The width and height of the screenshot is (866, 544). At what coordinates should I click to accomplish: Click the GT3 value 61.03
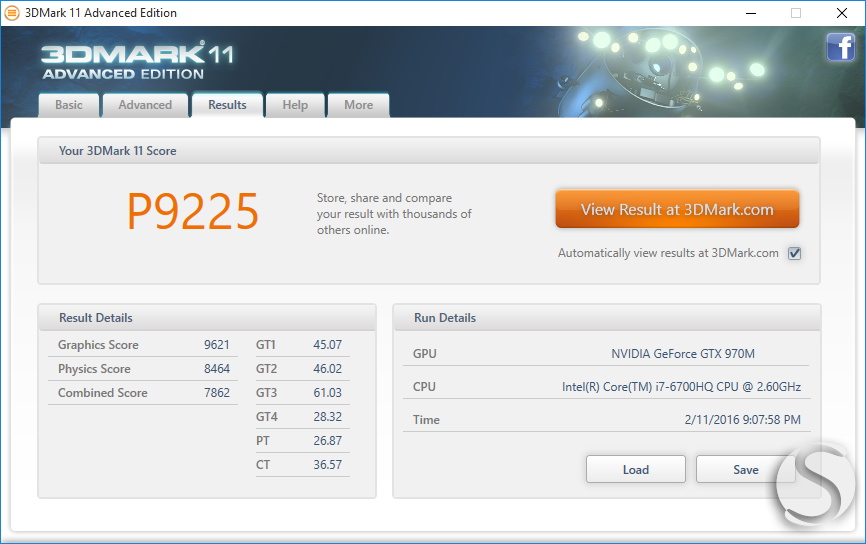click(328, 393)
